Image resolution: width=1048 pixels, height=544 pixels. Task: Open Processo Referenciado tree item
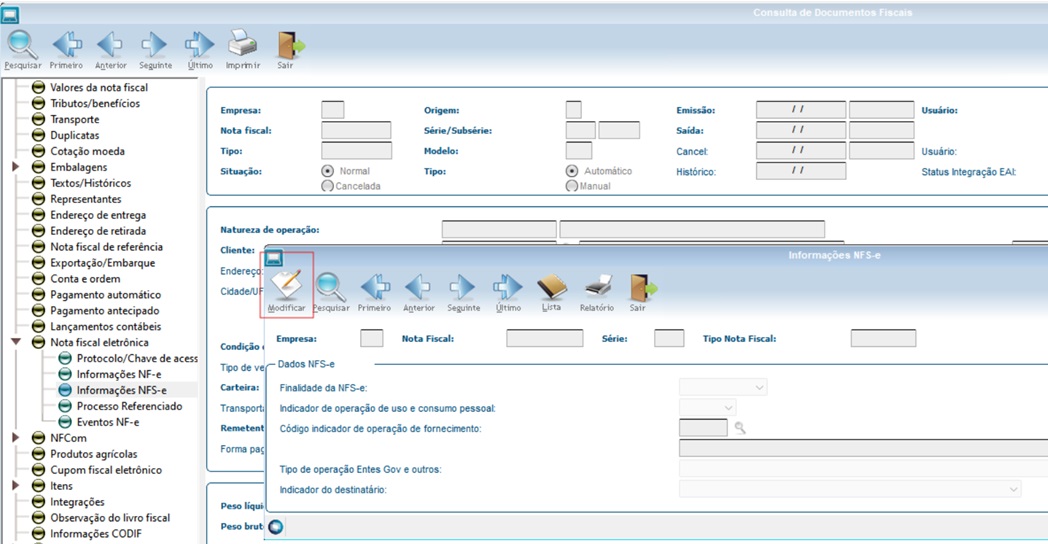click(129, 406)
